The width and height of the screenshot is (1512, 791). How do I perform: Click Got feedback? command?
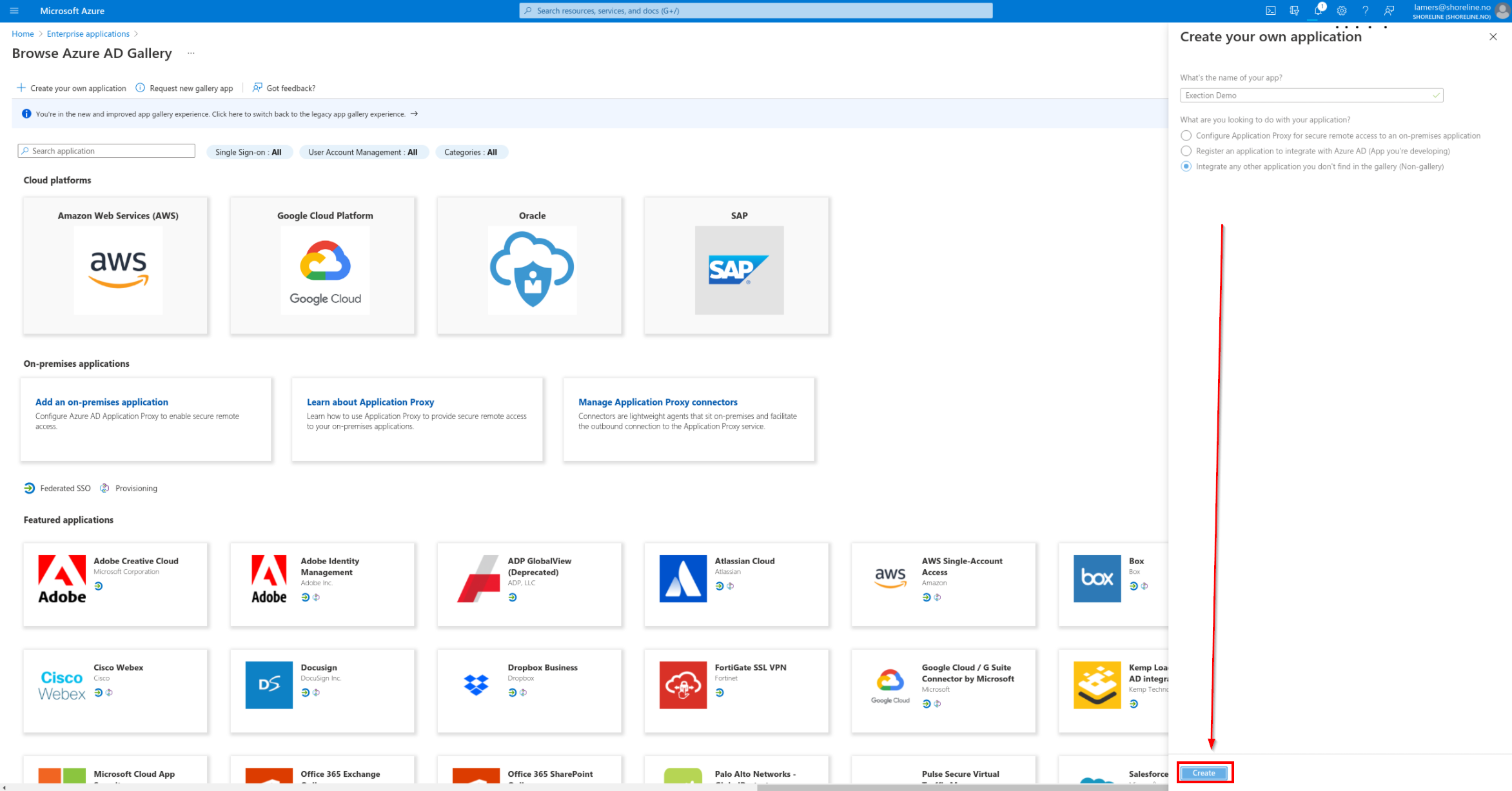(284, 88)
